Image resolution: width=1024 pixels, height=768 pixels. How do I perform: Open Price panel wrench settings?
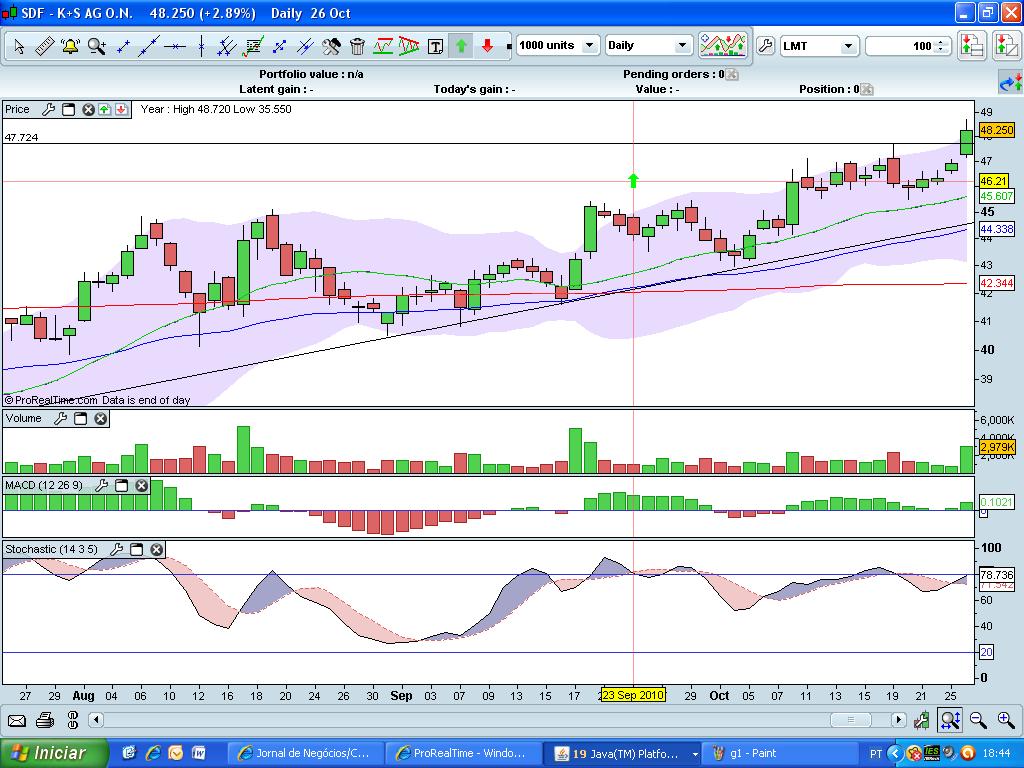coord(48,109)
